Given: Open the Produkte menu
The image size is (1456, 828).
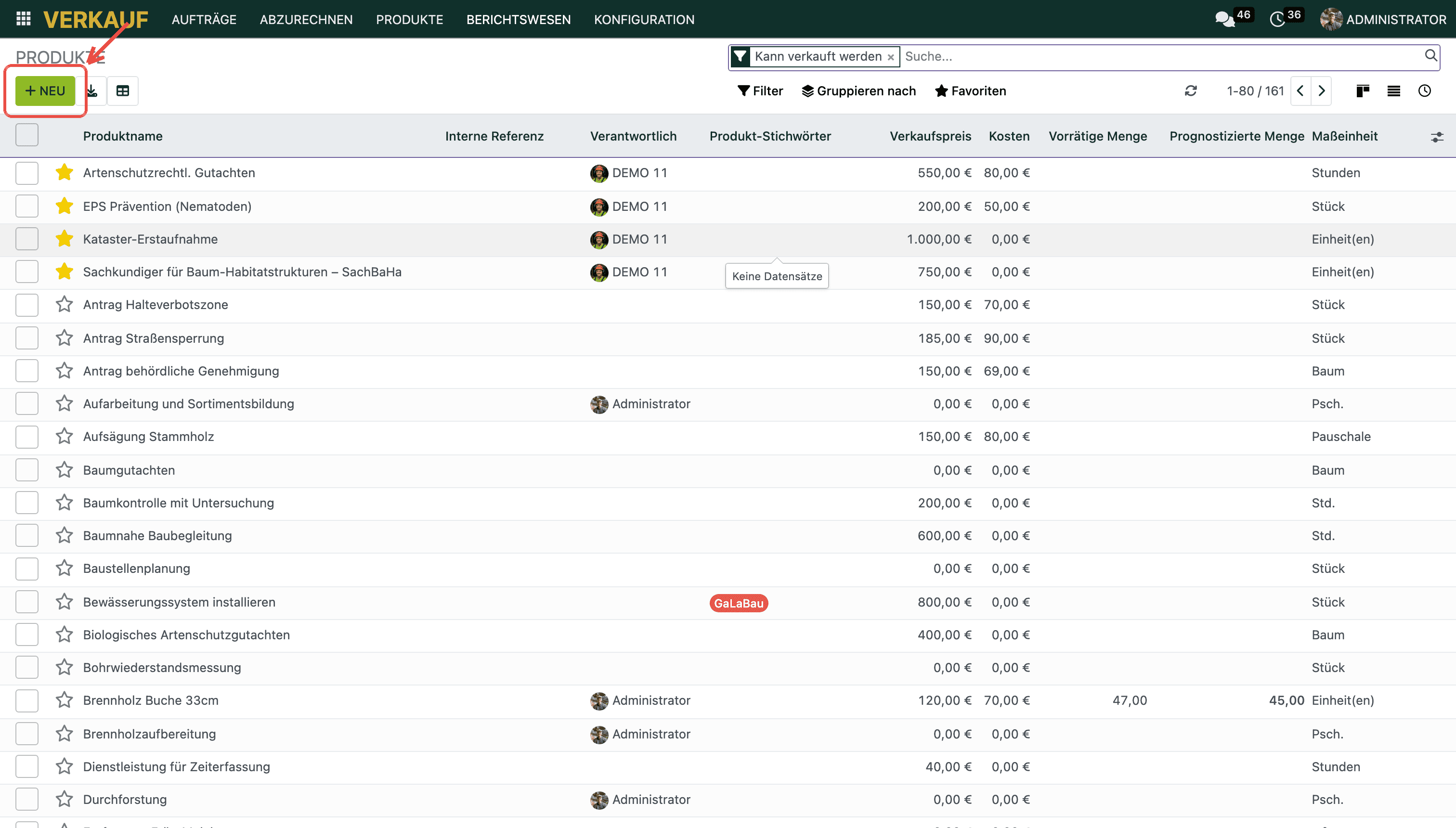Looking at the screenshot, I should [x=409, y=19].
